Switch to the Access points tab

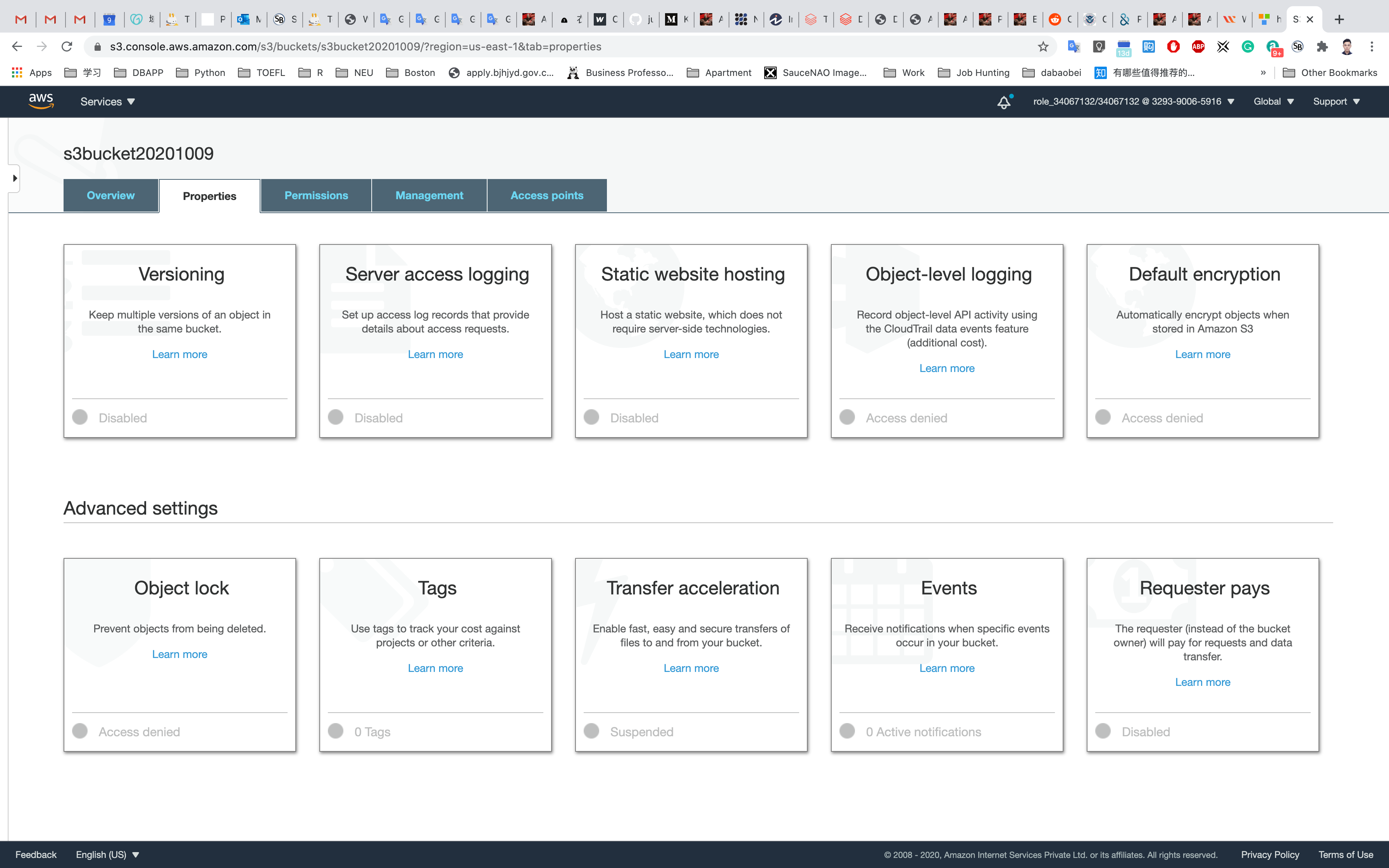pos(546,195)
